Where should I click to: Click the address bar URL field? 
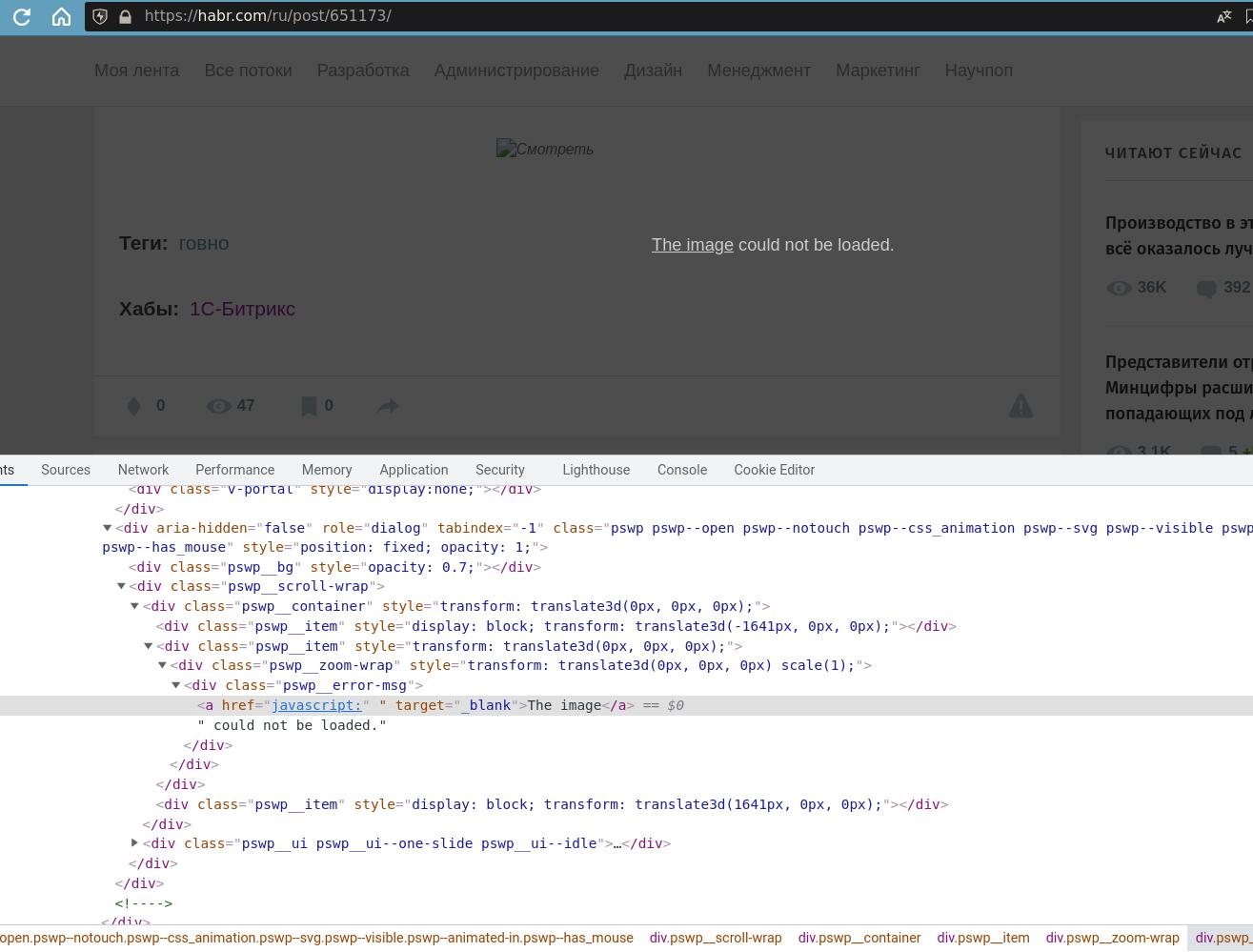[x=667, y=16]
